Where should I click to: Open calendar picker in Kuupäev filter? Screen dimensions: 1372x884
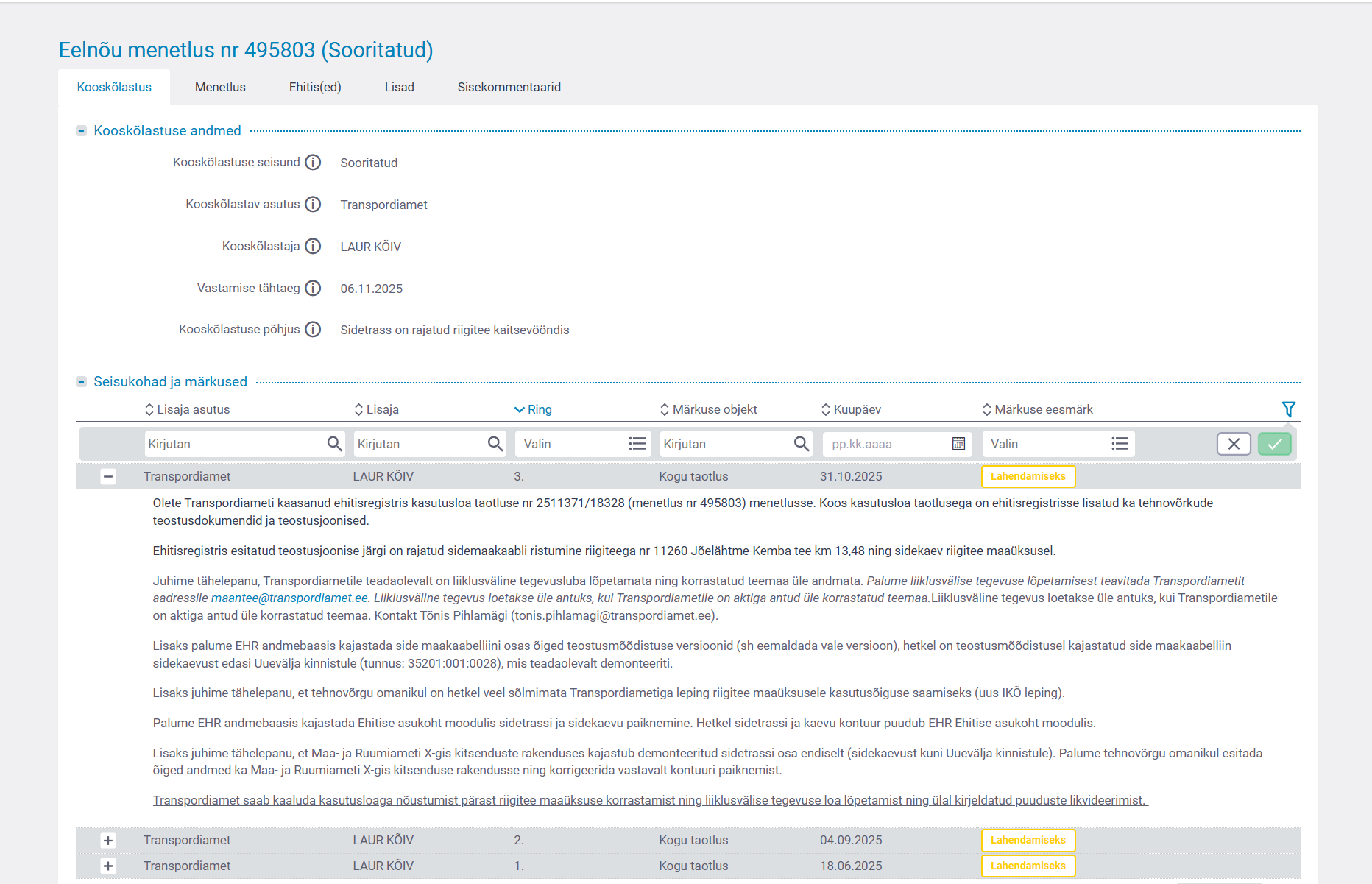(x=958, y=444)
